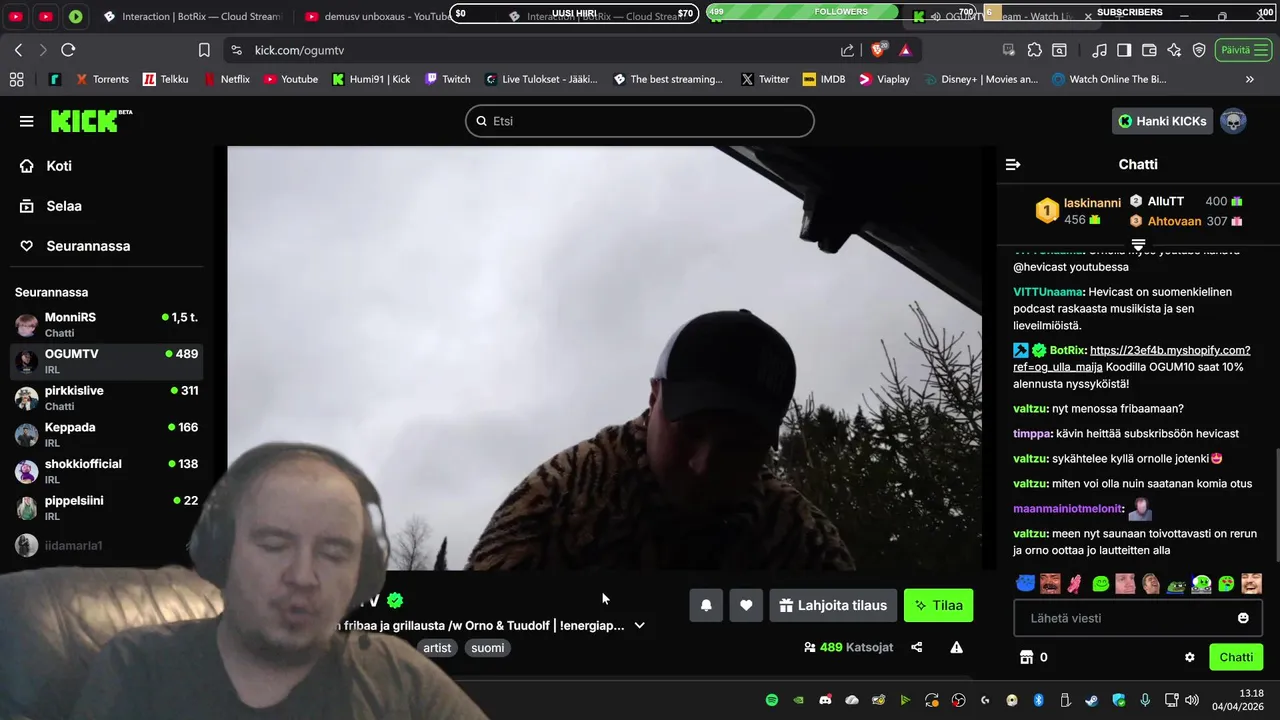Expand the stream title chevron

[639, 625]
